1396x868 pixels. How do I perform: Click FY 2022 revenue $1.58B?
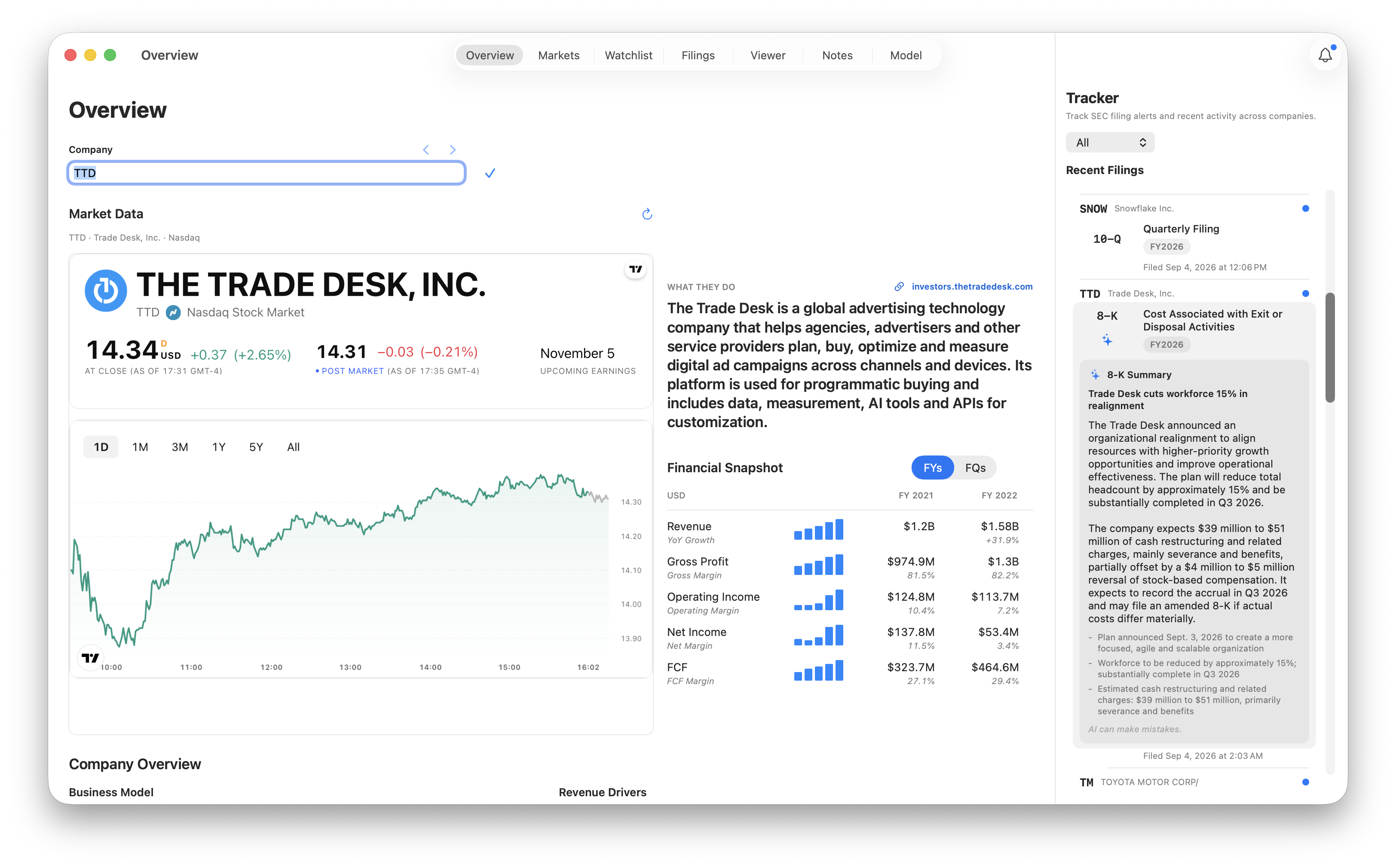point(999,526)
